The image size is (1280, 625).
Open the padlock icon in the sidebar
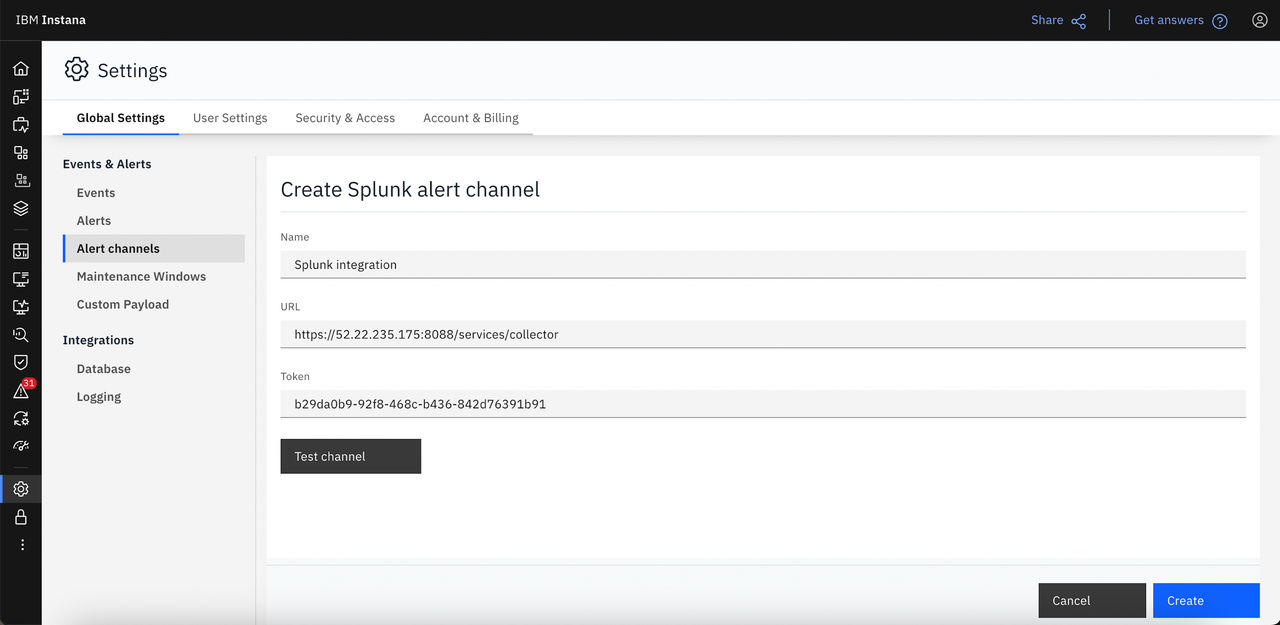[x=21, y=517]
